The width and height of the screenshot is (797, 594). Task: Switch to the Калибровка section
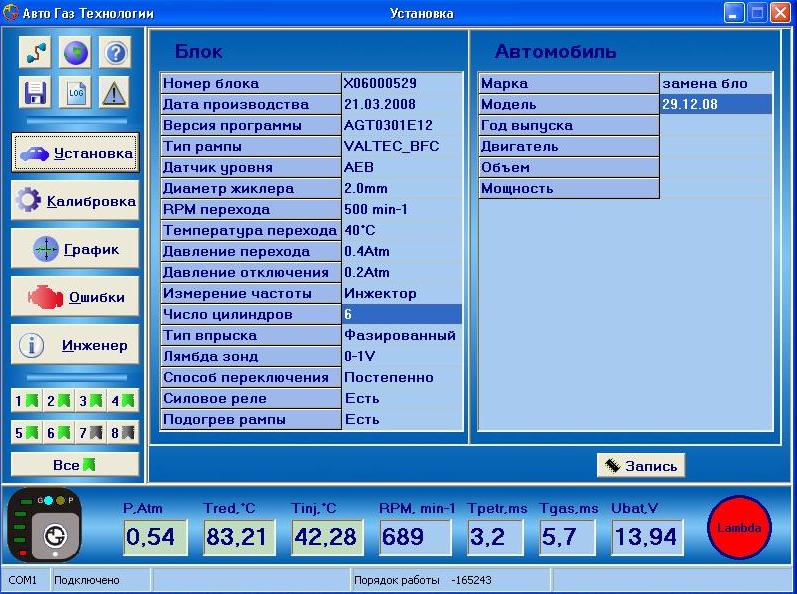tap(75, 201)
